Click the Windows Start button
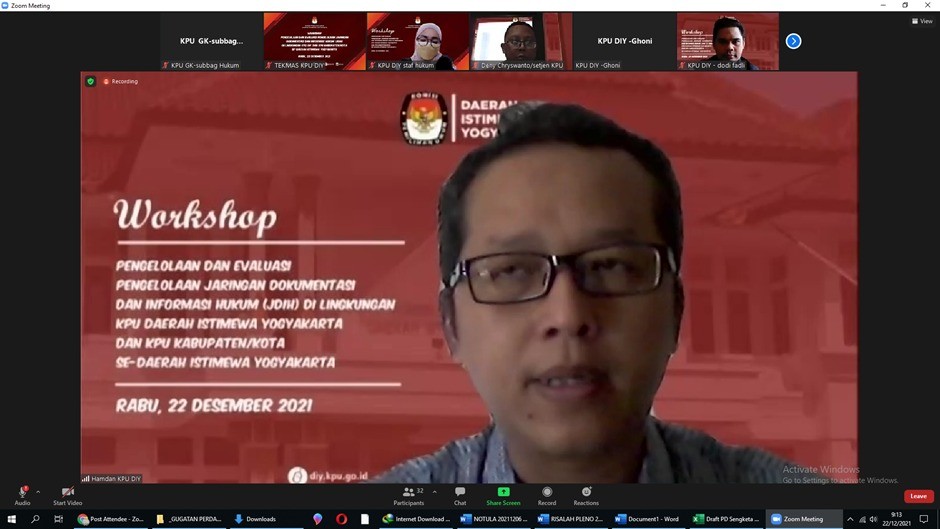The height and width of the screenshot is (529, 940). click(11, 519)
